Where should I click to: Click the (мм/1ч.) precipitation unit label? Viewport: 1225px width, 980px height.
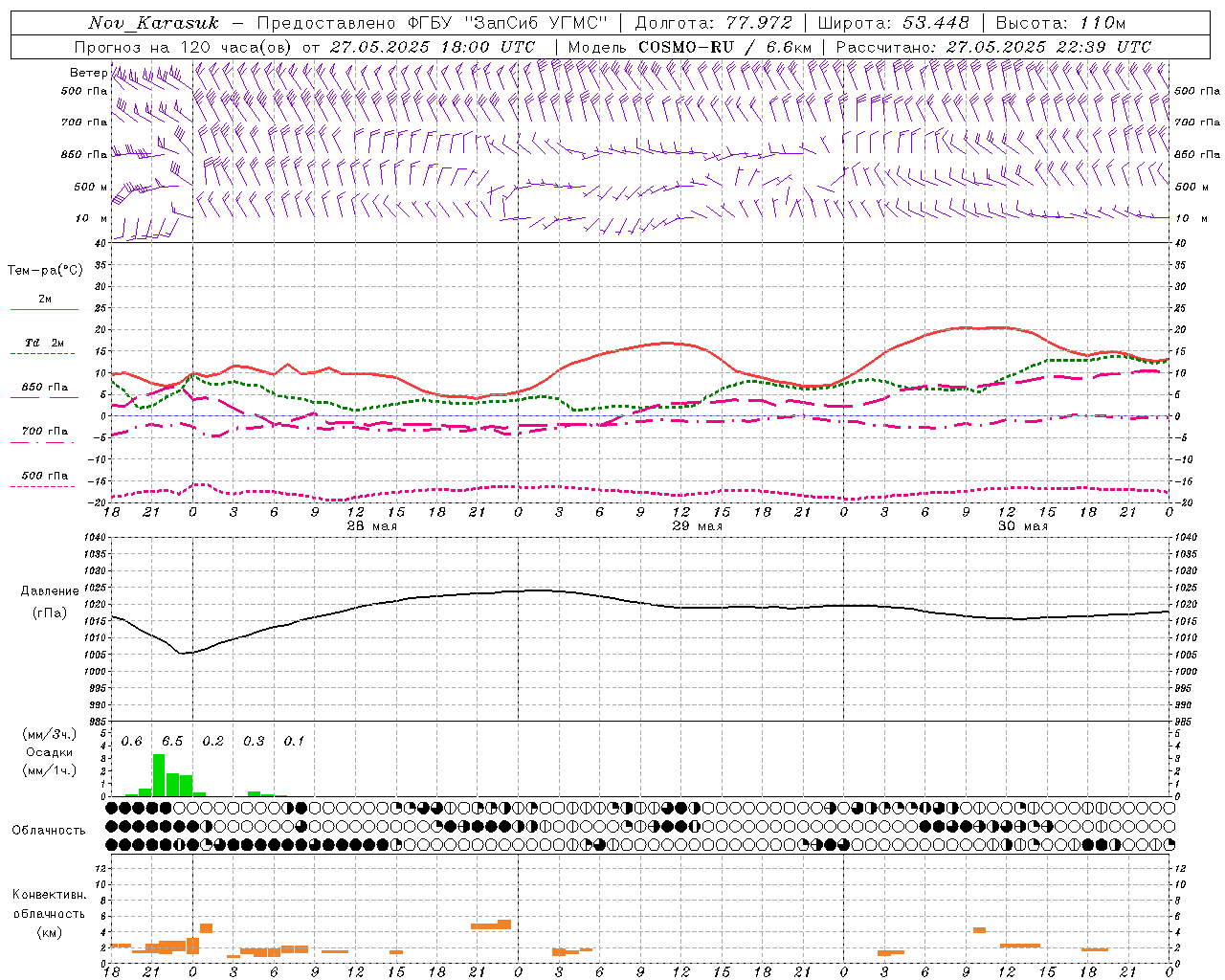point(49,771)
